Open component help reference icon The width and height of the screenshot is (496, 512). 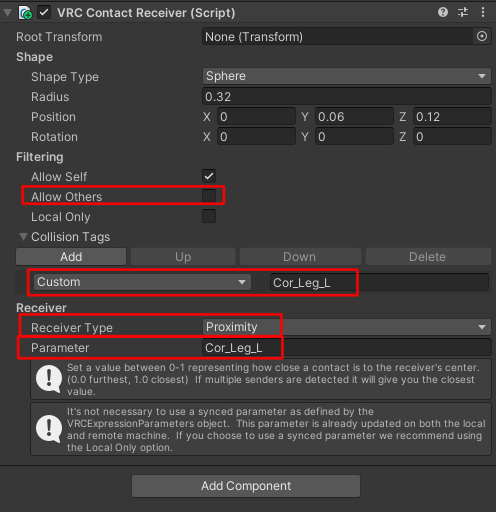443,12
